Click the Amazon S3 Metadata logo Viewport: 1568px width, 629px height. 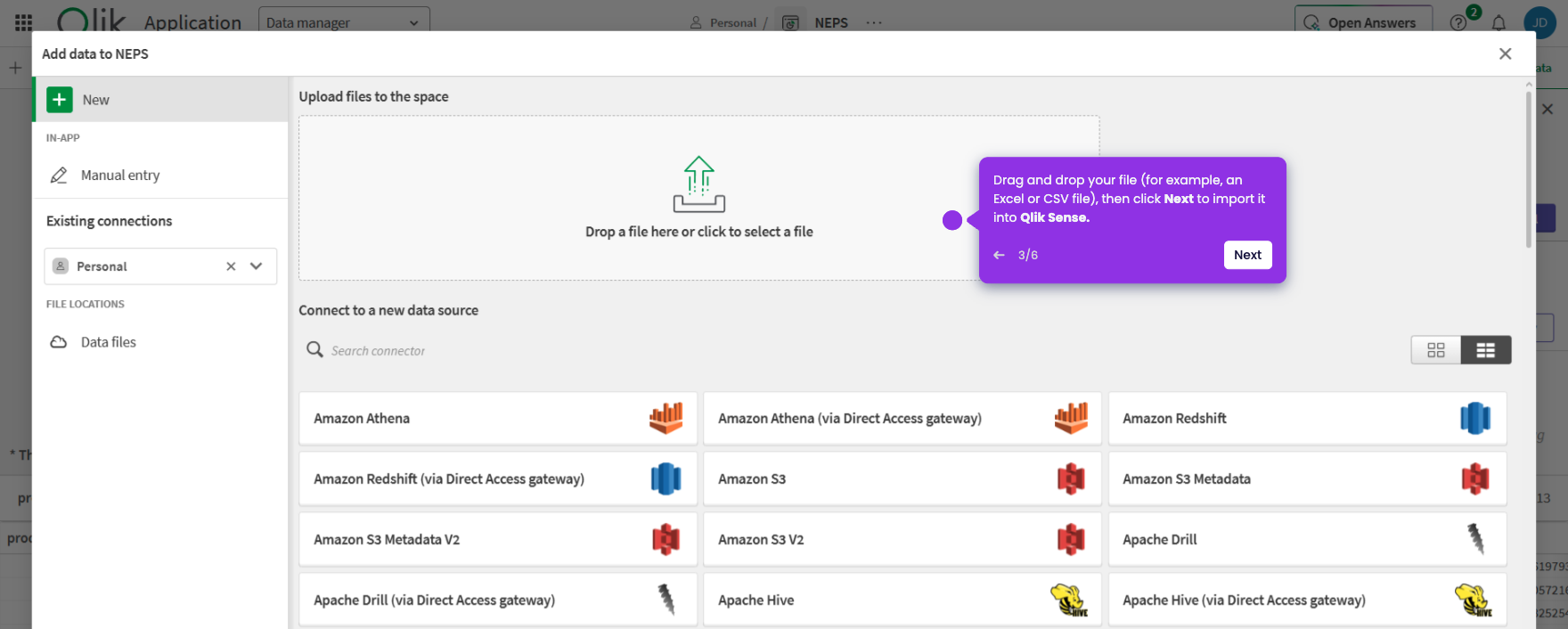click(1475, 478)
